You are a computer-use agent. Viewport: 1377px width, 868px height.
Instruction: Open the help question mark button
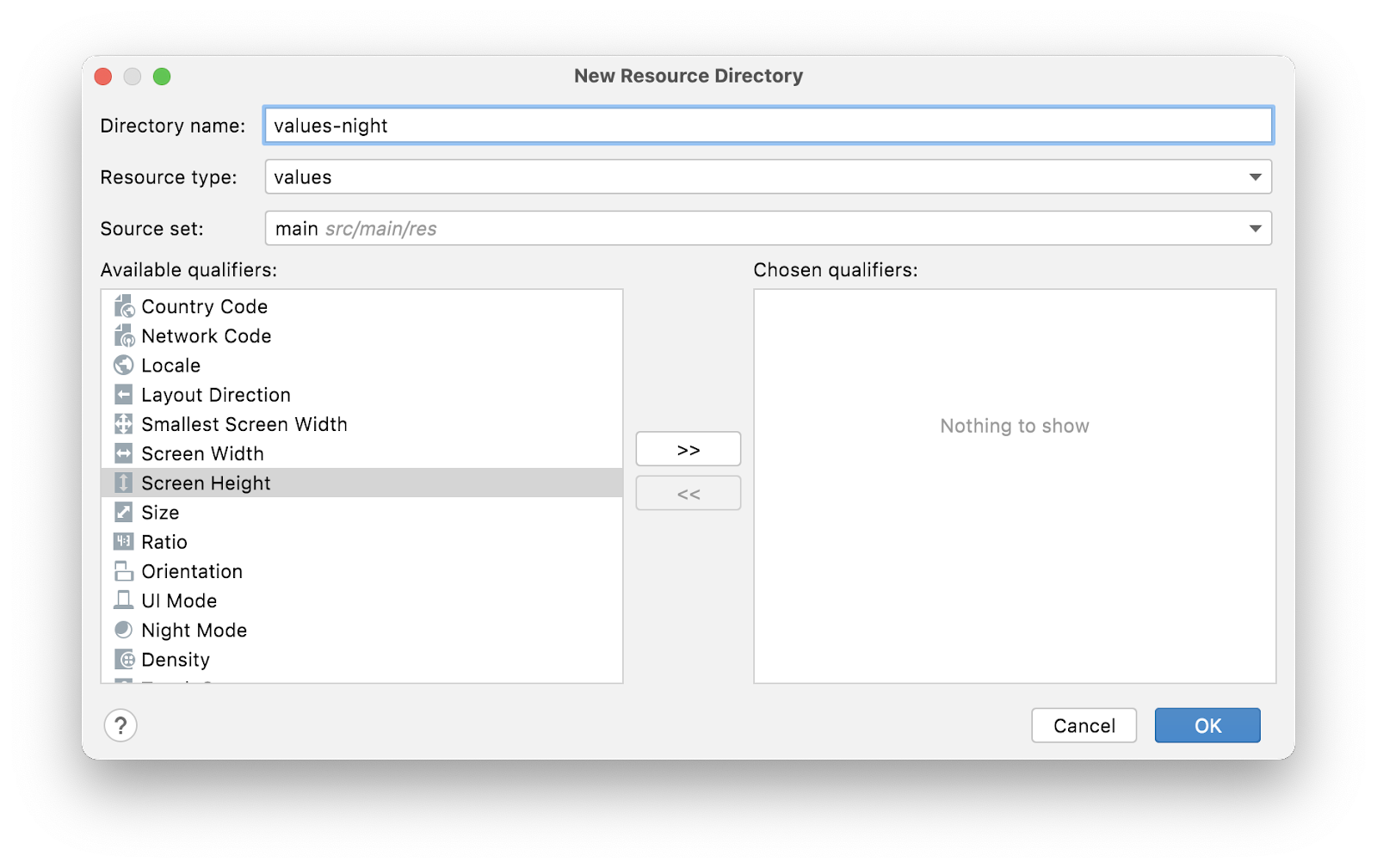pyautogui.click(x=120, y=725)
